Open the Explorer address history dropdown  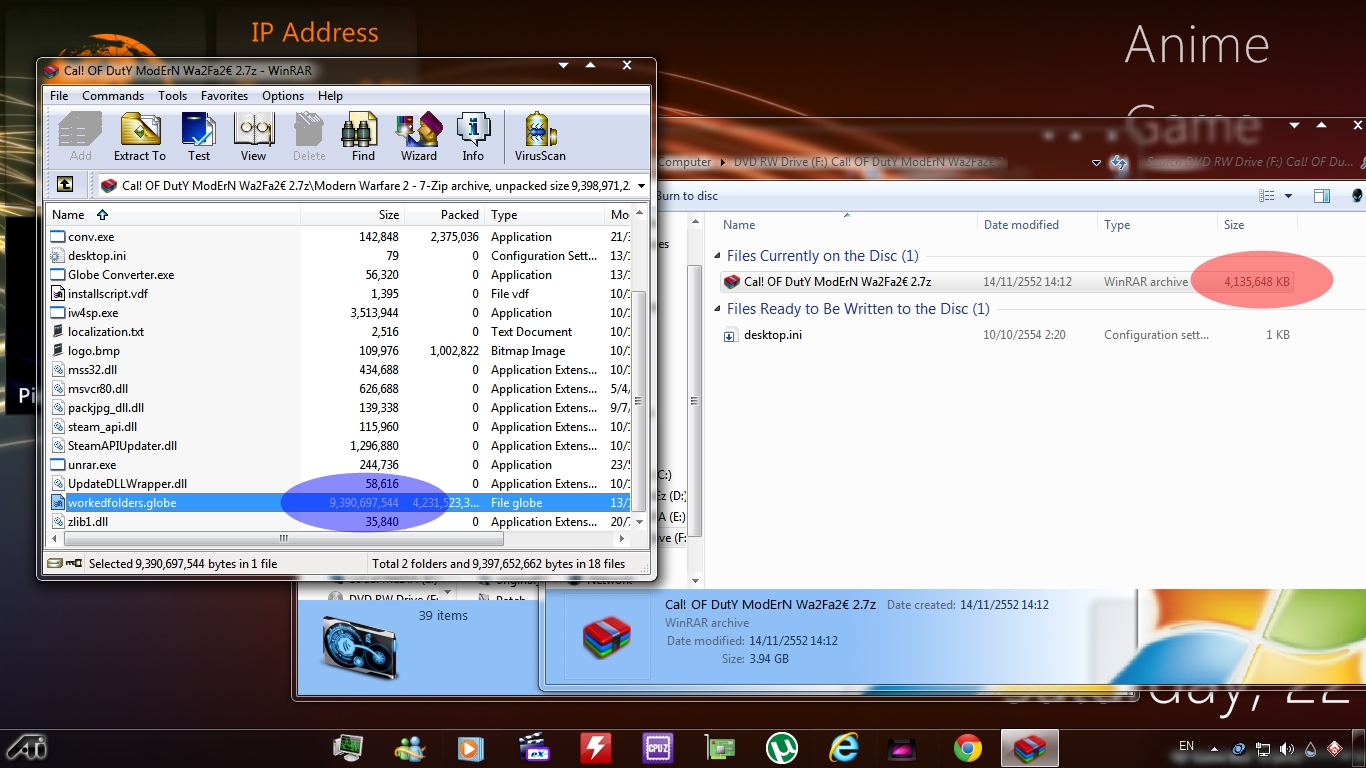point(1097,162)
